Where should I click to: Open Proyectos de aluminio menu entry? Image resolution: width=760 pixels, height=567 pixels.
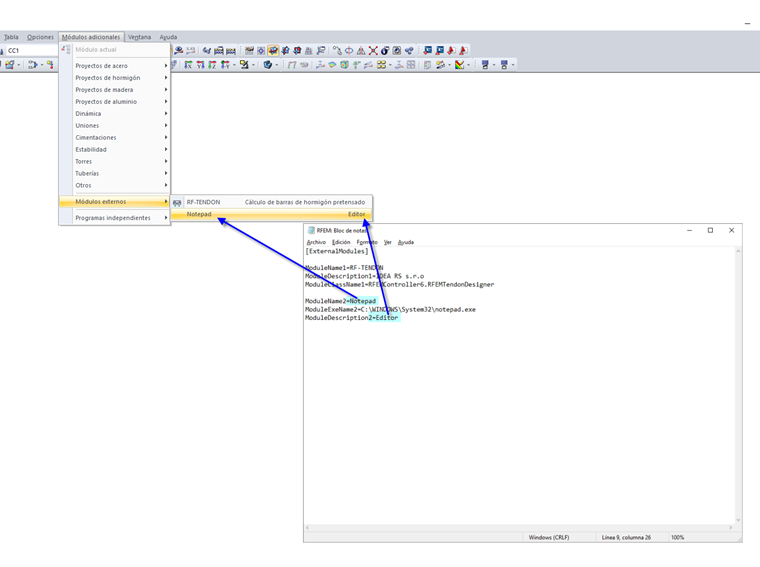coord(114,102)
